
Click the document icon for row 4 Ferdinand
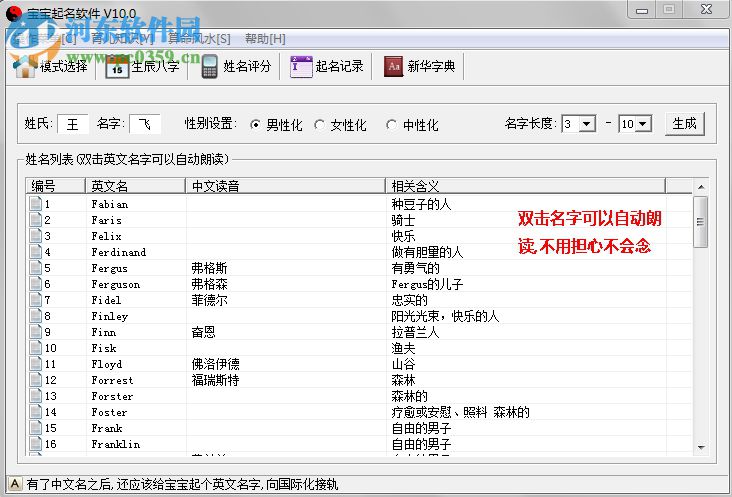click(x=35, y=252)
